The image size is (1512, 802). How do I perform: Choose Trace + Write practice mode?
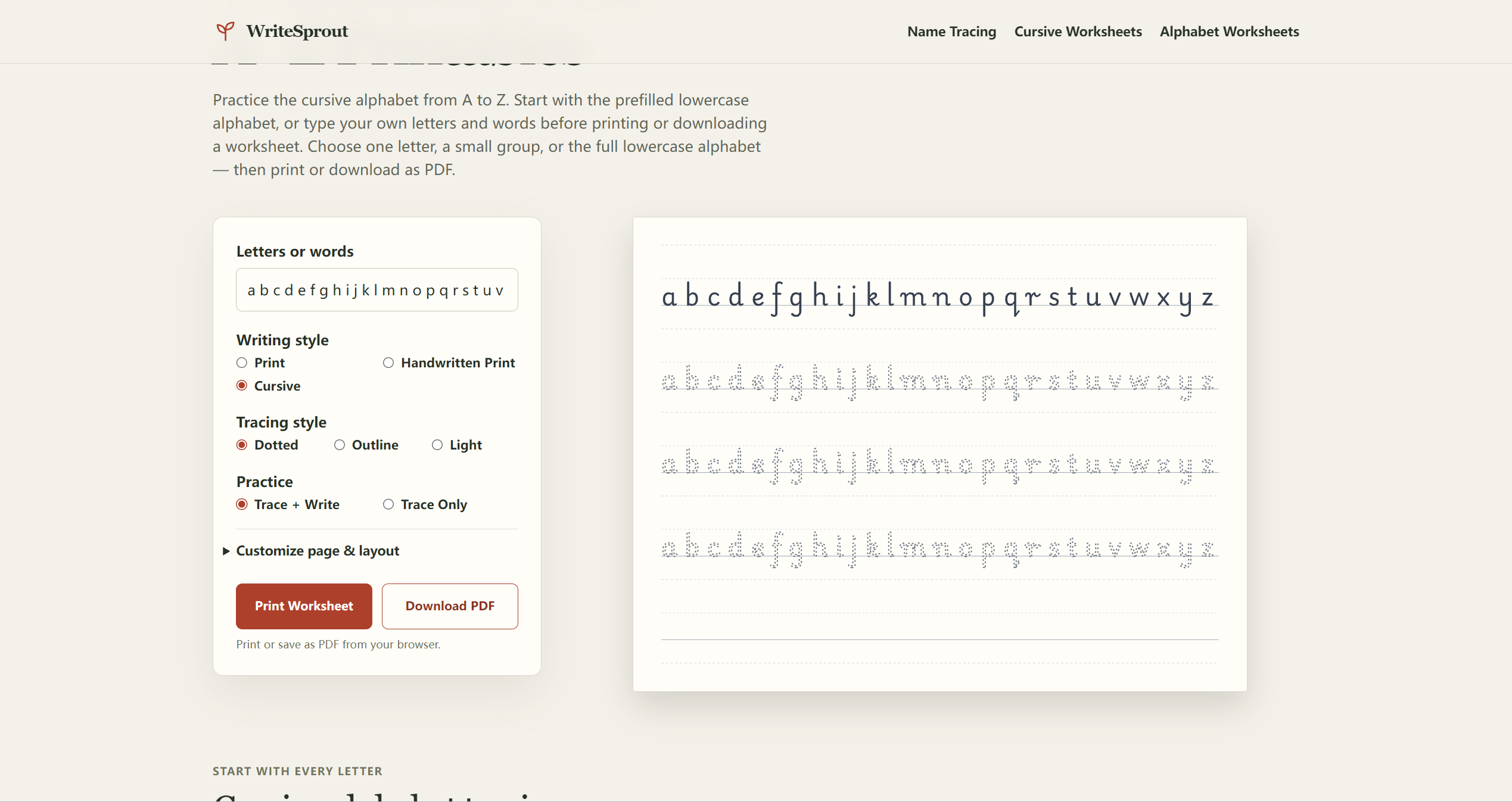pos(288,504)
